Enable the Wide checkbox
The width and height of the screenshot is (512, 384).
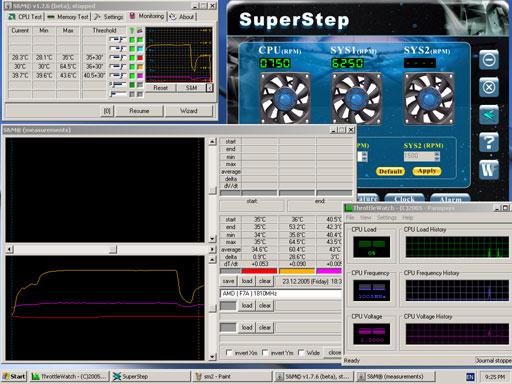301,352
